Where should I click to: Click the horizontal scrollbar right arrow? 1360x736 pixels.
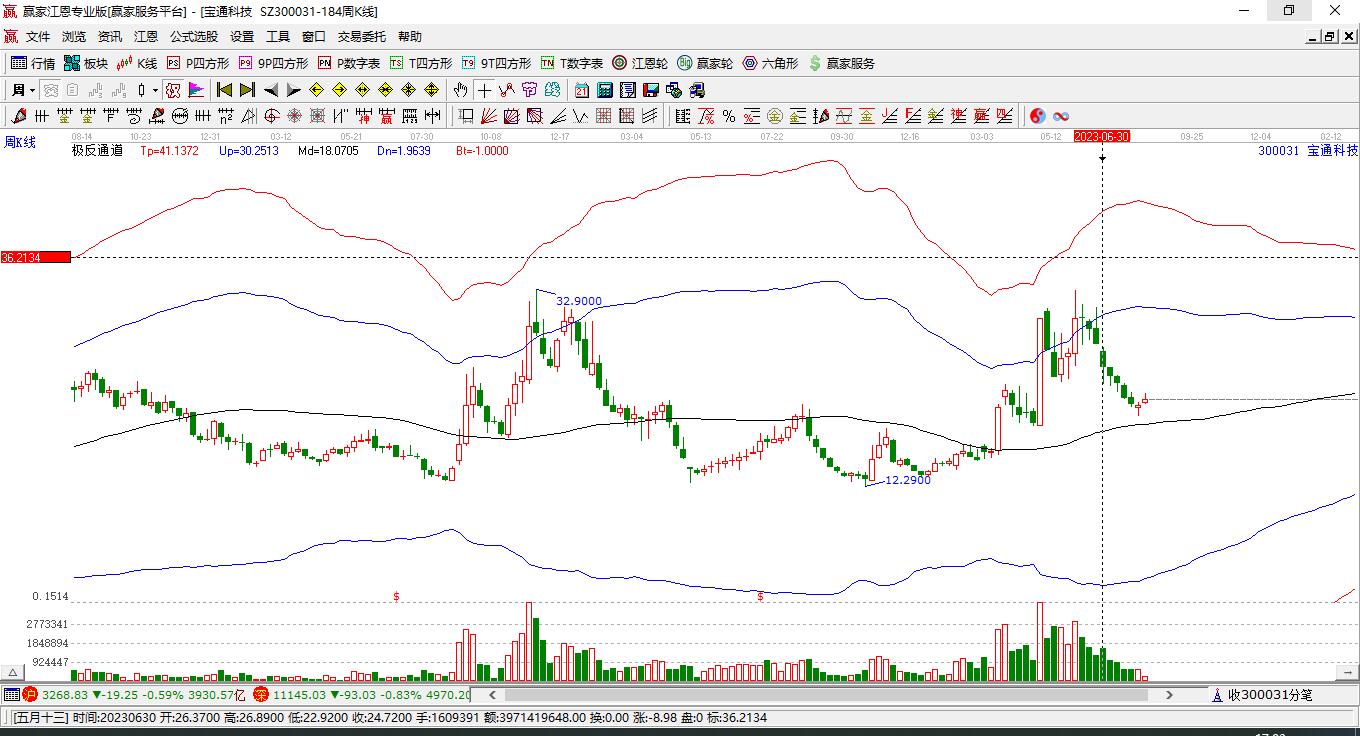pos(1170,694)
